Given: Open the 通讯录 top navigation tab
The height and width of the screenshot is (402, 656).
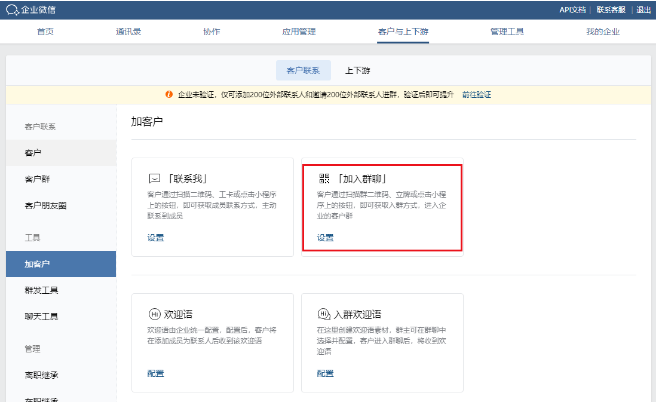Looking at the screenshot, I should (128, 32).
